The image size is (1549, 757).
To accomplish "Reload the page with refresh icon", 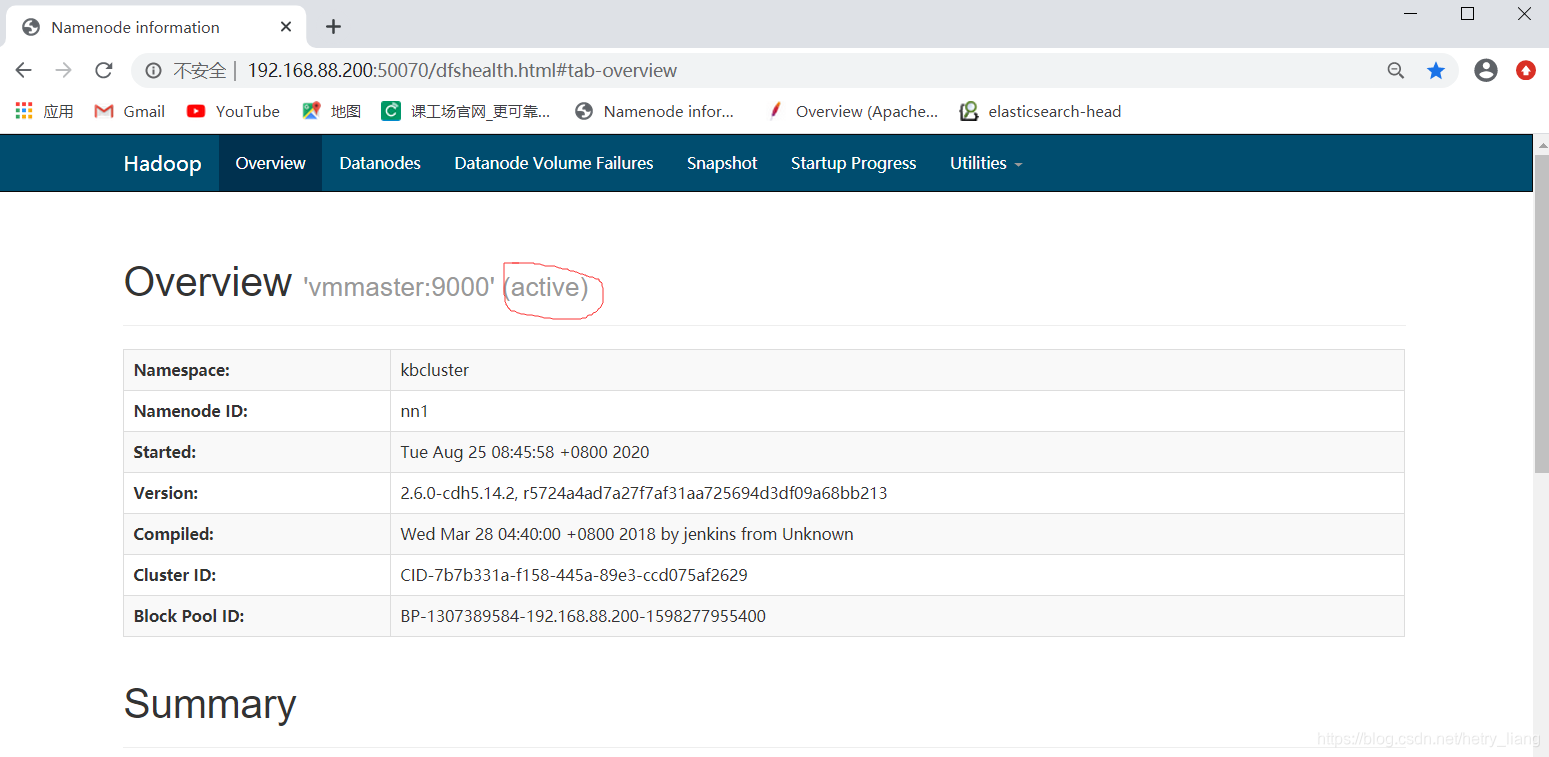I will point(103,70).
